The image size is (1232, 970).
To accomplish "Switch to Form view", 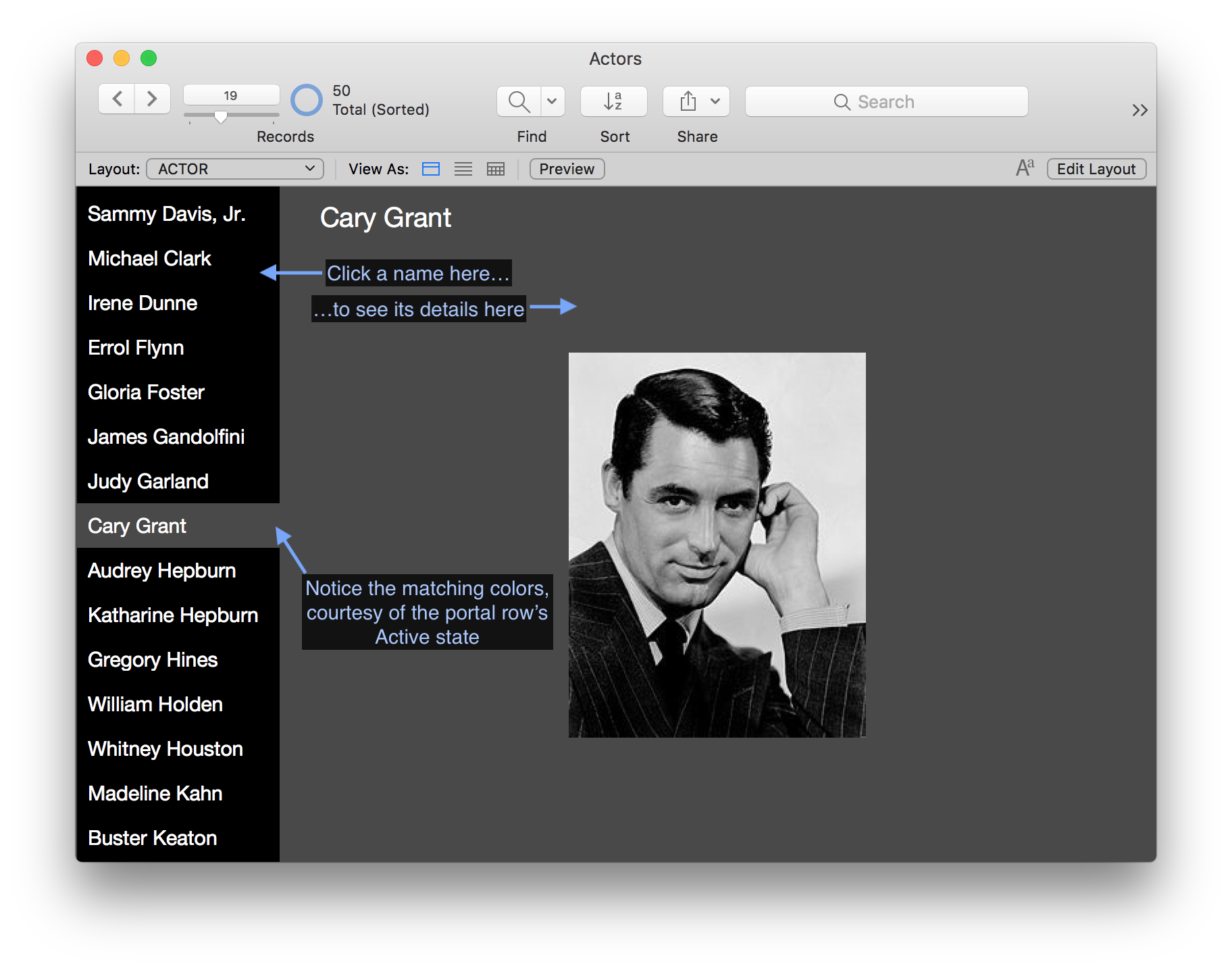I will [431, 169].
